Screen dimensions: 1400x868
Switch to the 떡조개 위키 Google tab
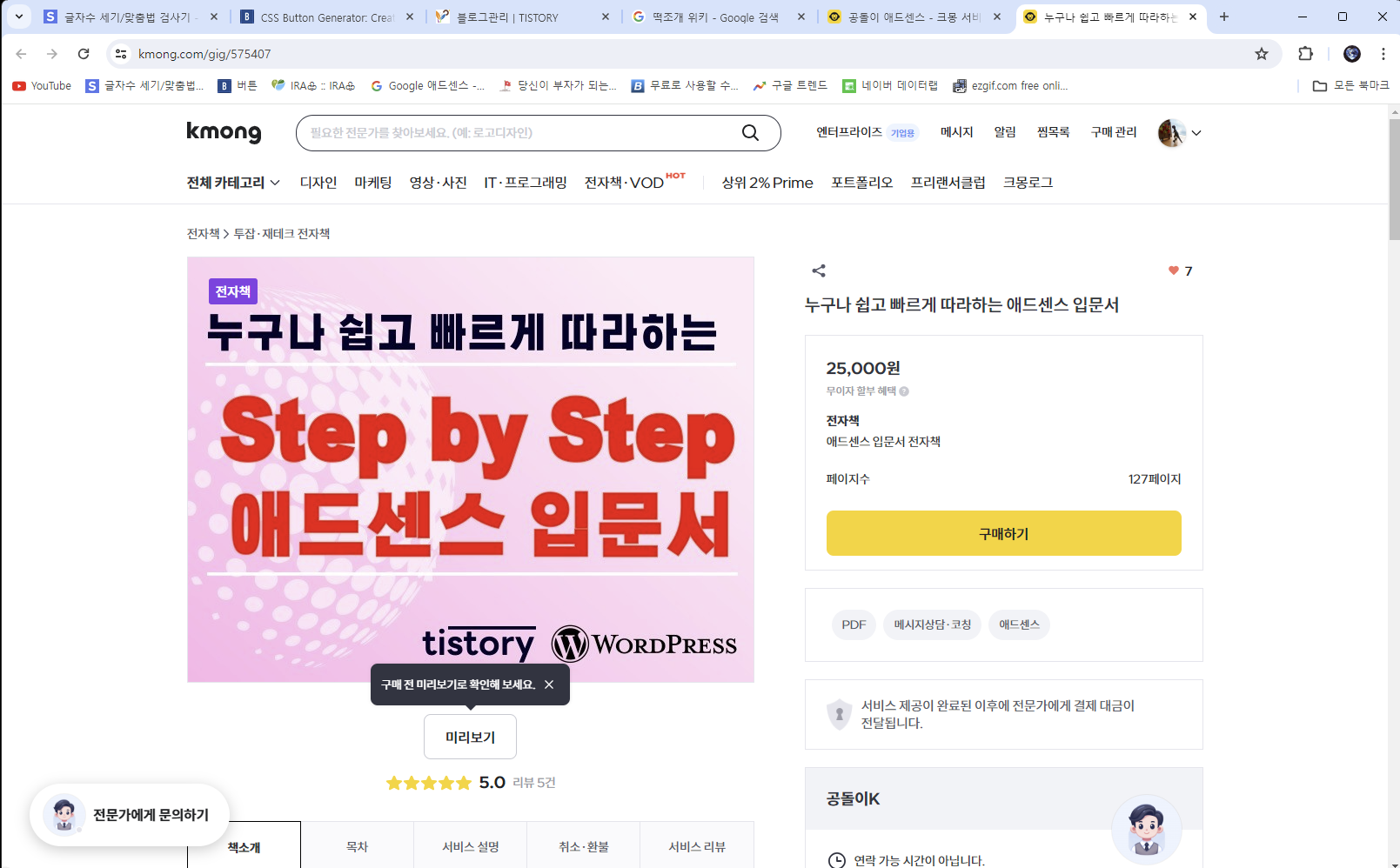pos(719,17)
